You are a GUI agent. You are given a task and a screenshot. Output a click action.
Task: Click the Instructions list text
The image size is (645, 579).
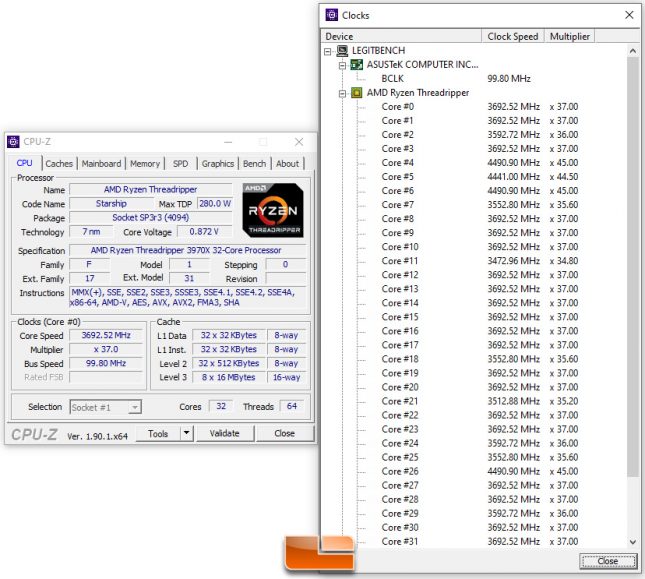pyautogui.click(x=188, y=297)
